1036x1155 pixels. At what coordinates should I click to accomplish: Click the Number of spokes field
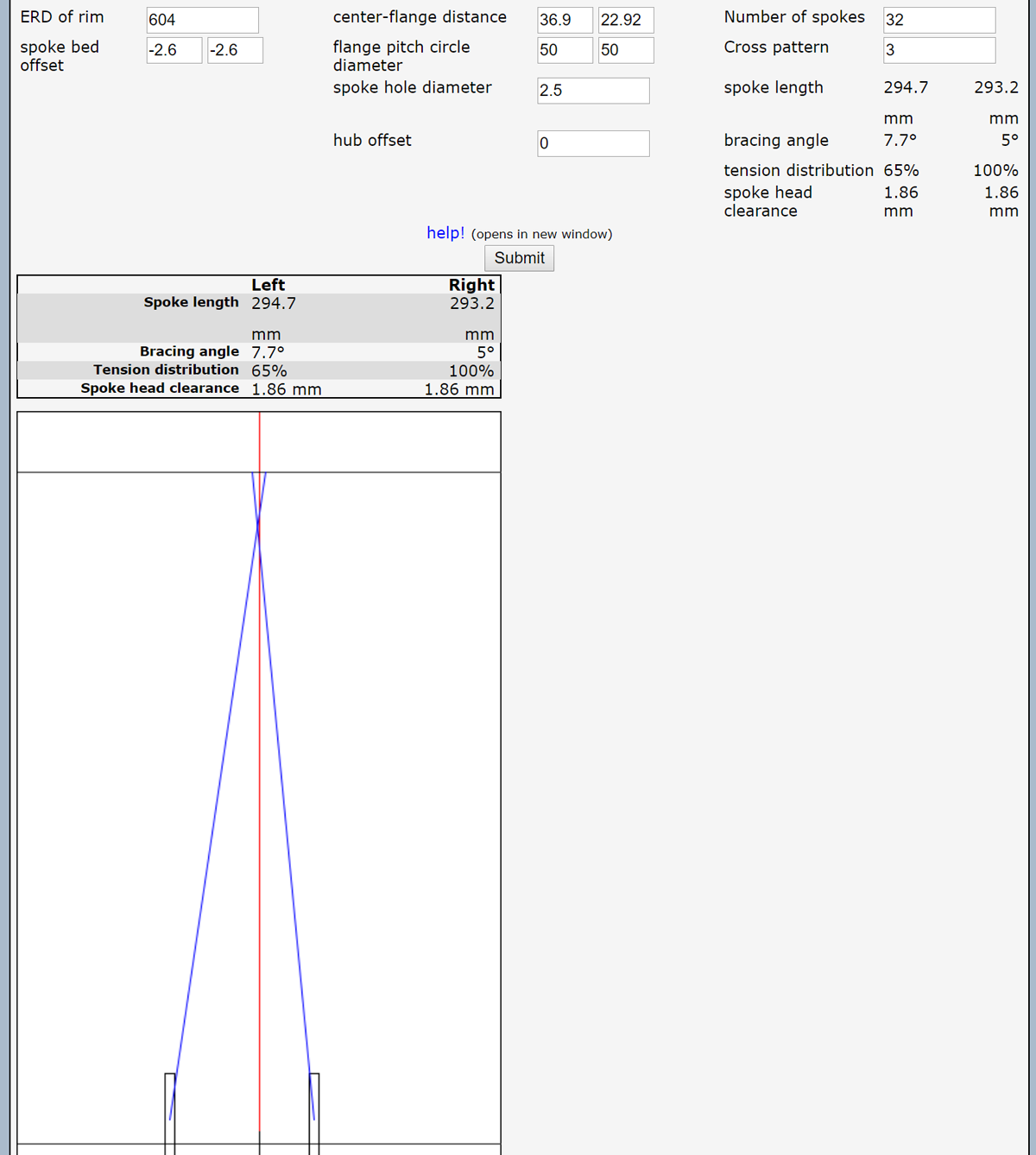point(939,20)
